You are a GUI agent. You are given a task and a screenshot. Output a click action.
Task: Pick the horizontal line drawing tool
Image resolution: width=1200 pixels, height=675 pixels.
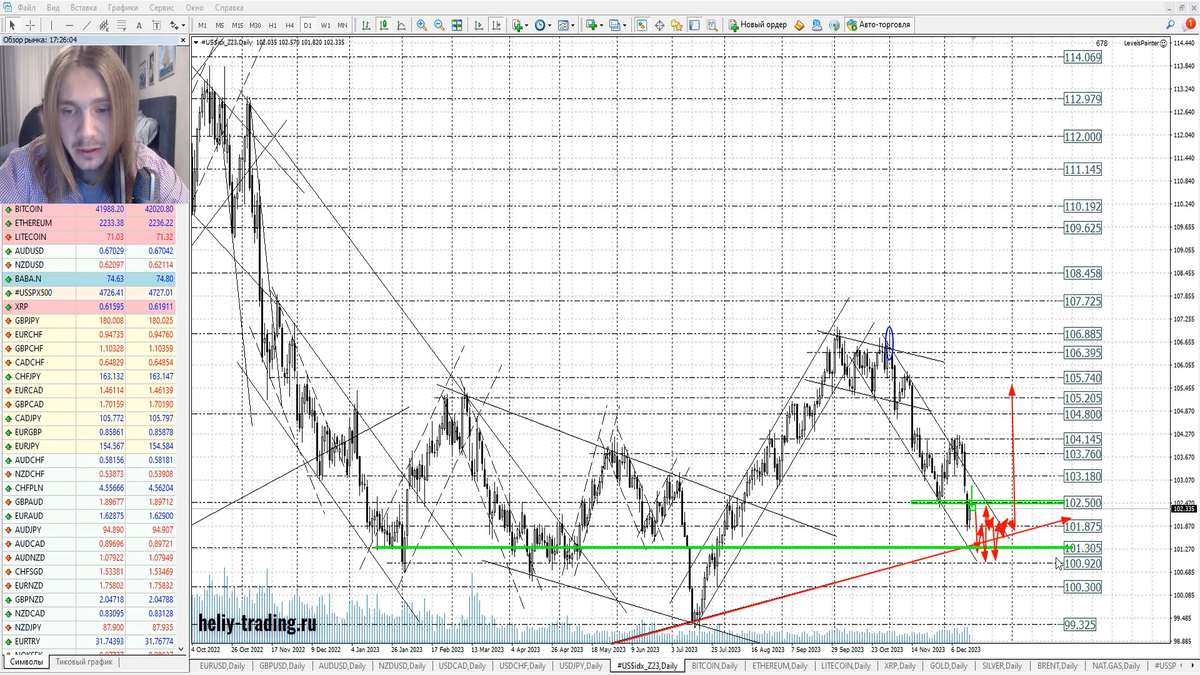coord(69,24)
